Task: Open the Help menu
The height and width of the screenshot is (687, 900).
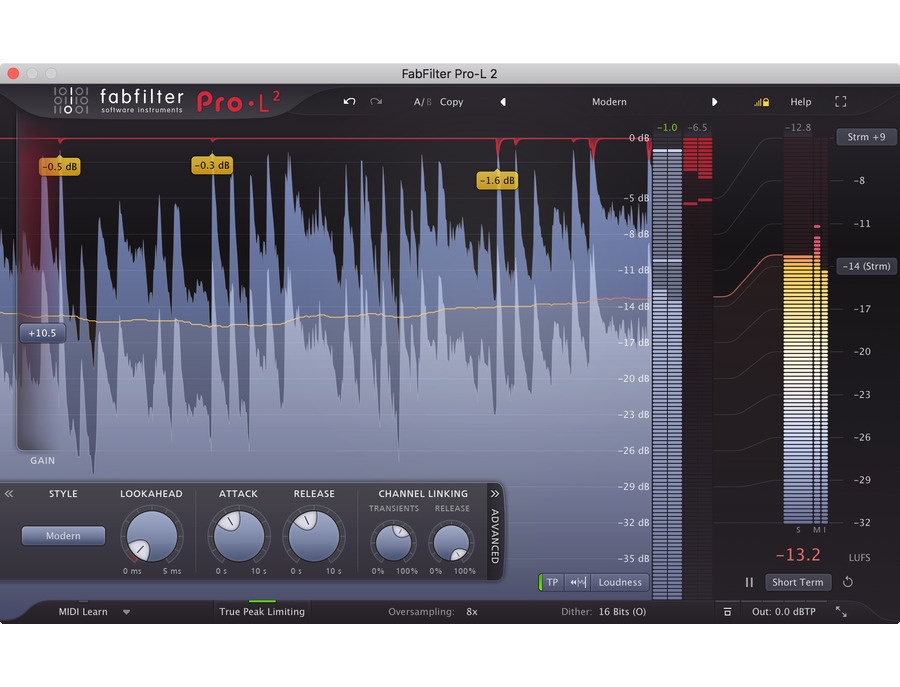Action: (x=801, y=102)
